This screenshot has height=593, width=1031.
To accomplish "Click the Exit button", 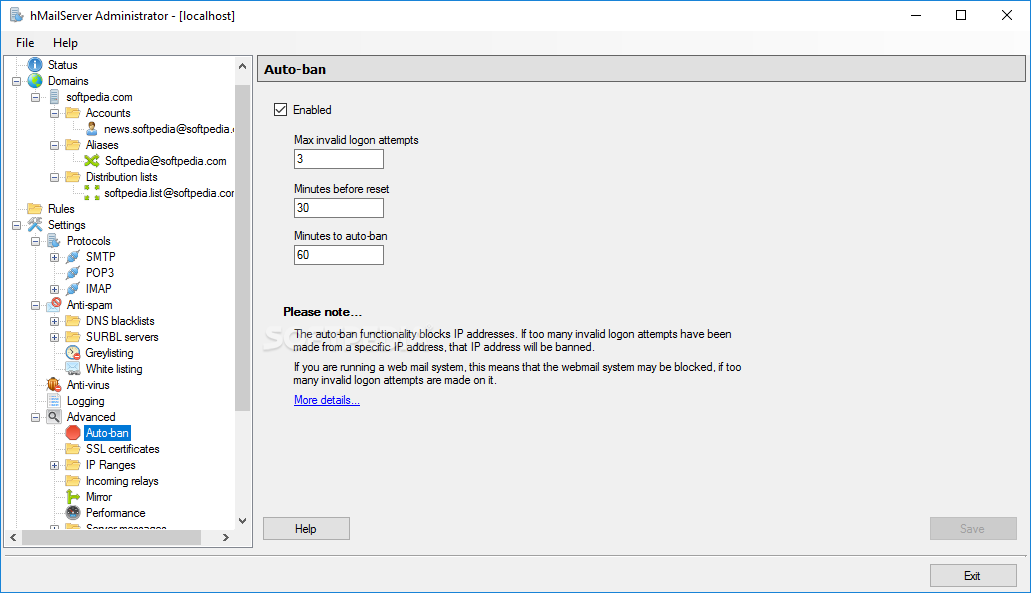I will click(x=972, y=576).
